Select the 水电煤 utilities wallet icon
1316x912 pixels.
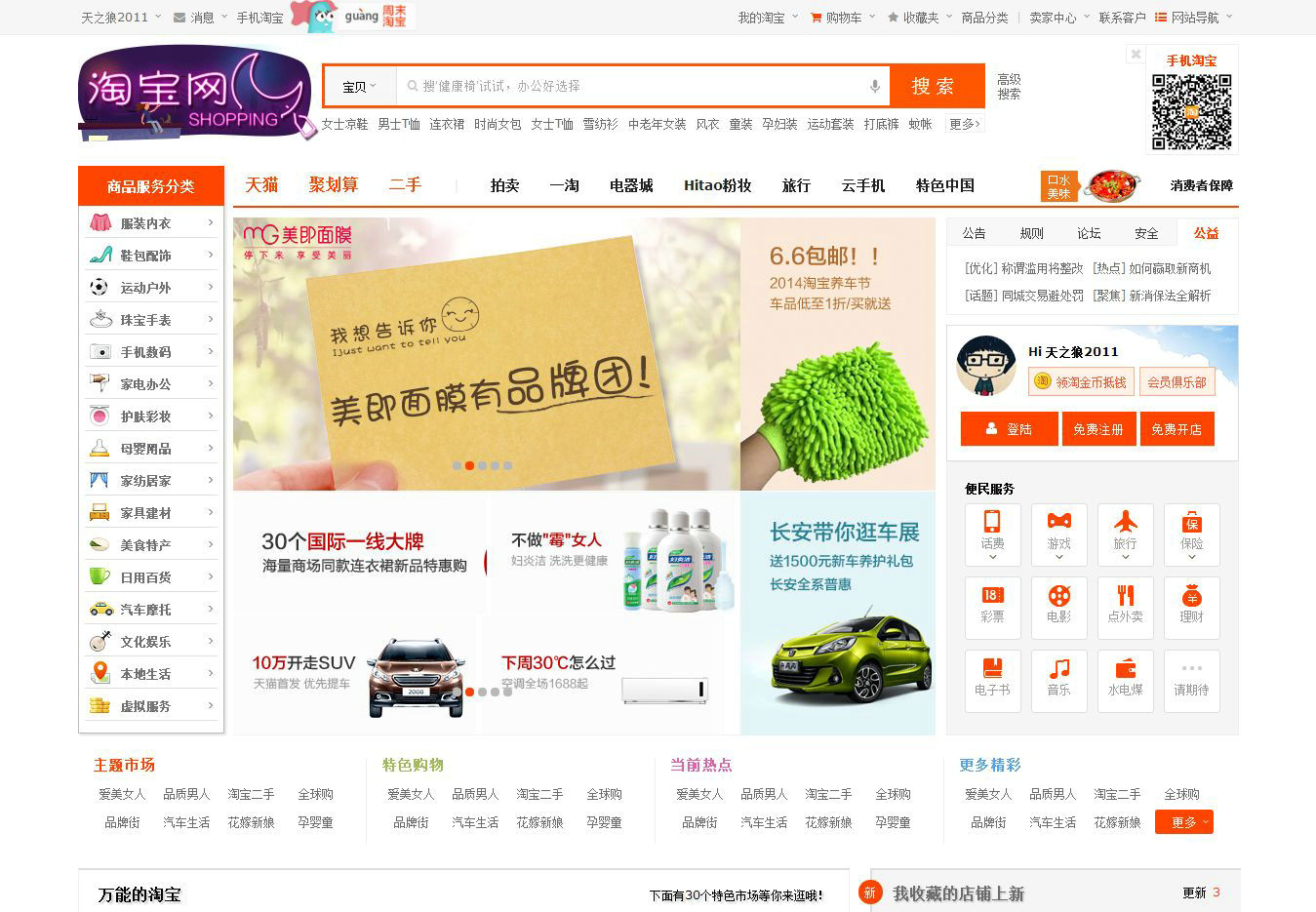click(1125, 681)
